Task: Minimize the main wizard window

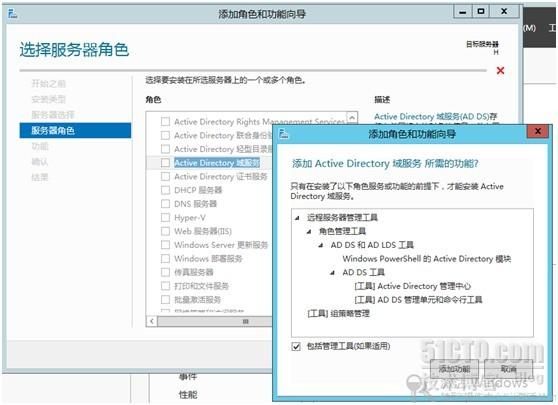Action: point(463,12)
